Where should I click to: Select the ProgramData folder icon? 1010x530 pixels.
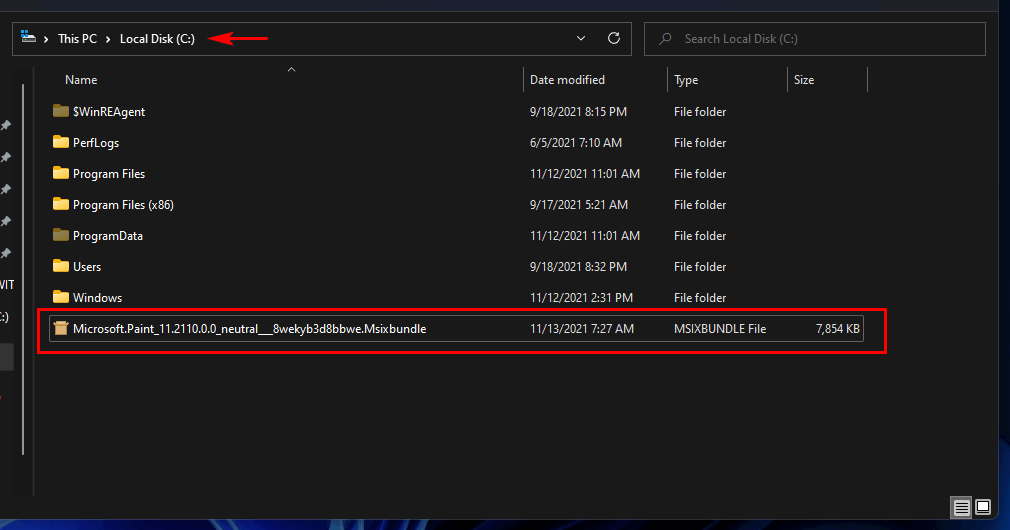61,234
